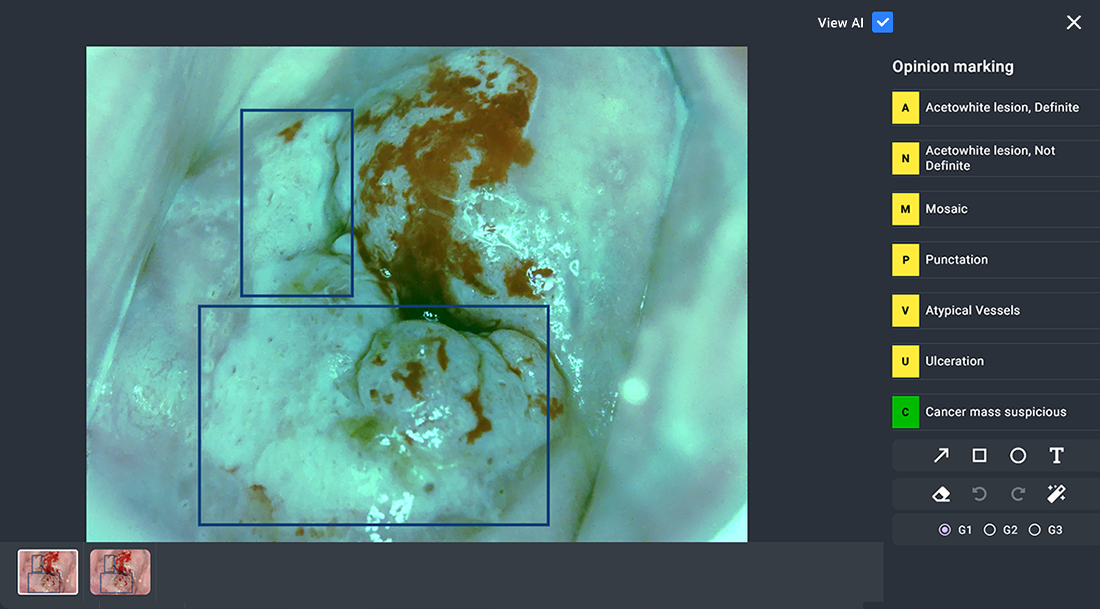Pick the yellow P Punctation swatch

[905, 260]
